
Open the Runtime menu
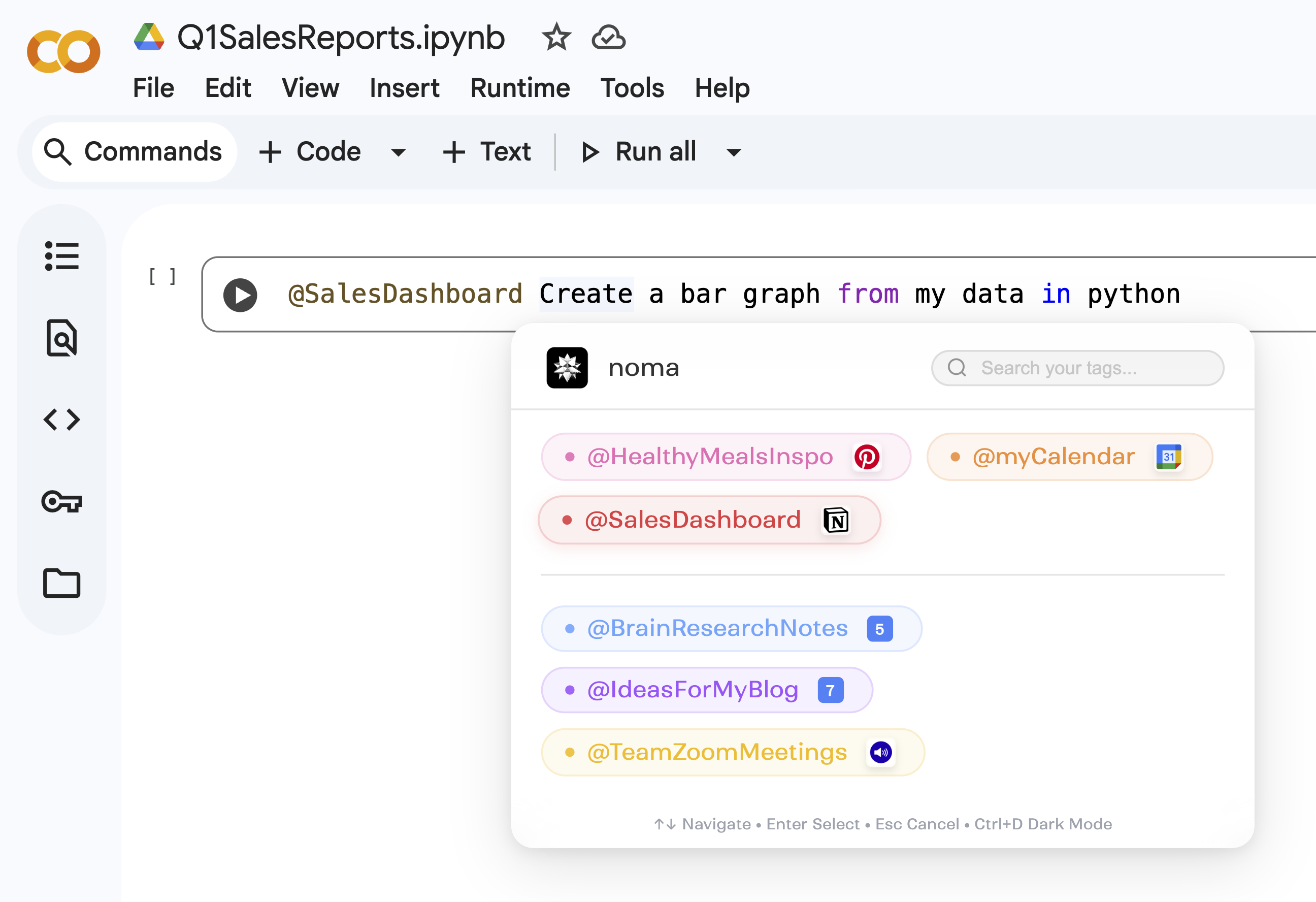520,88
